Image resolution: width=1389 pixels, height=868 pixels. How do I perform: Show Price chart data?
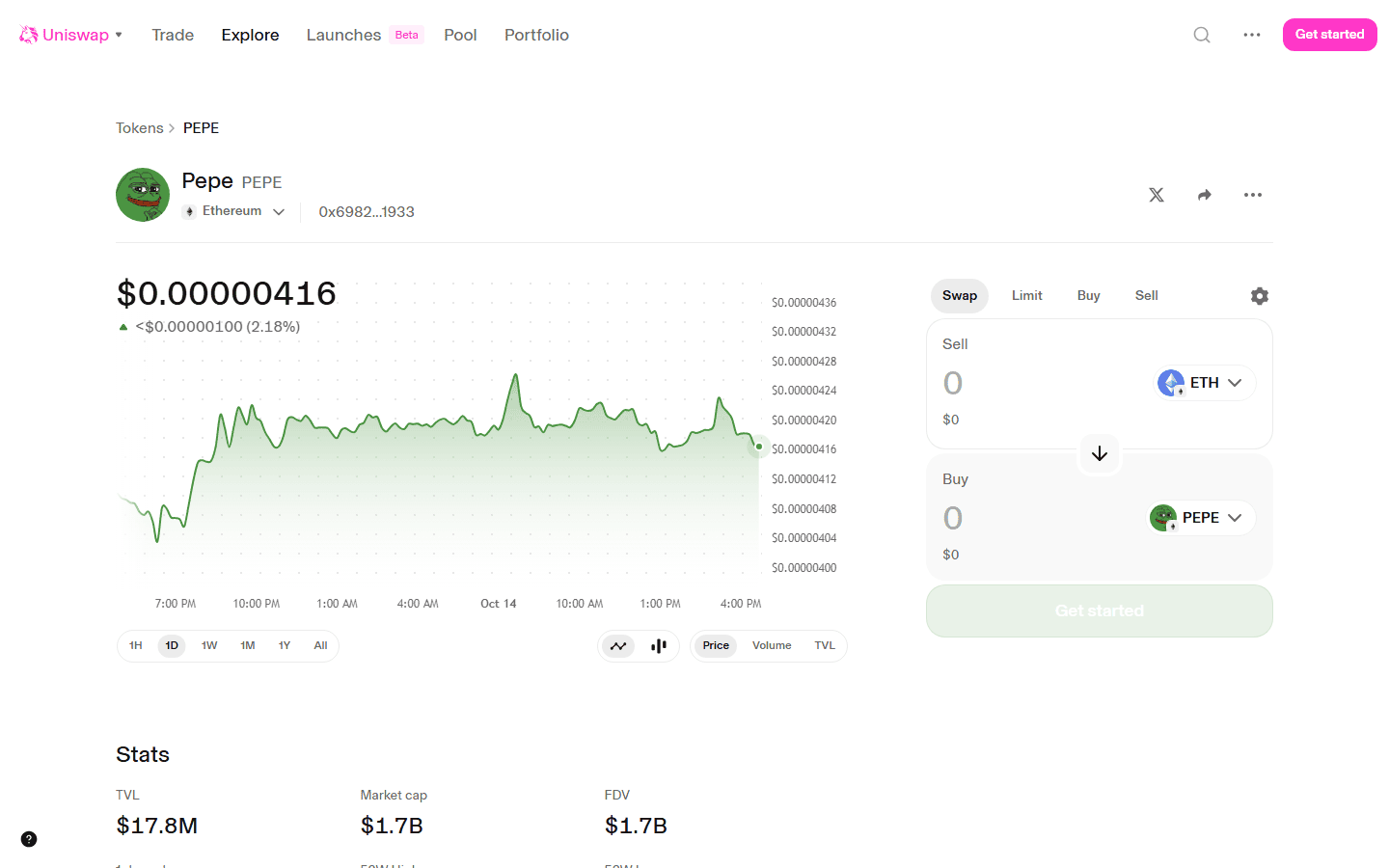(x=716, y=646)
